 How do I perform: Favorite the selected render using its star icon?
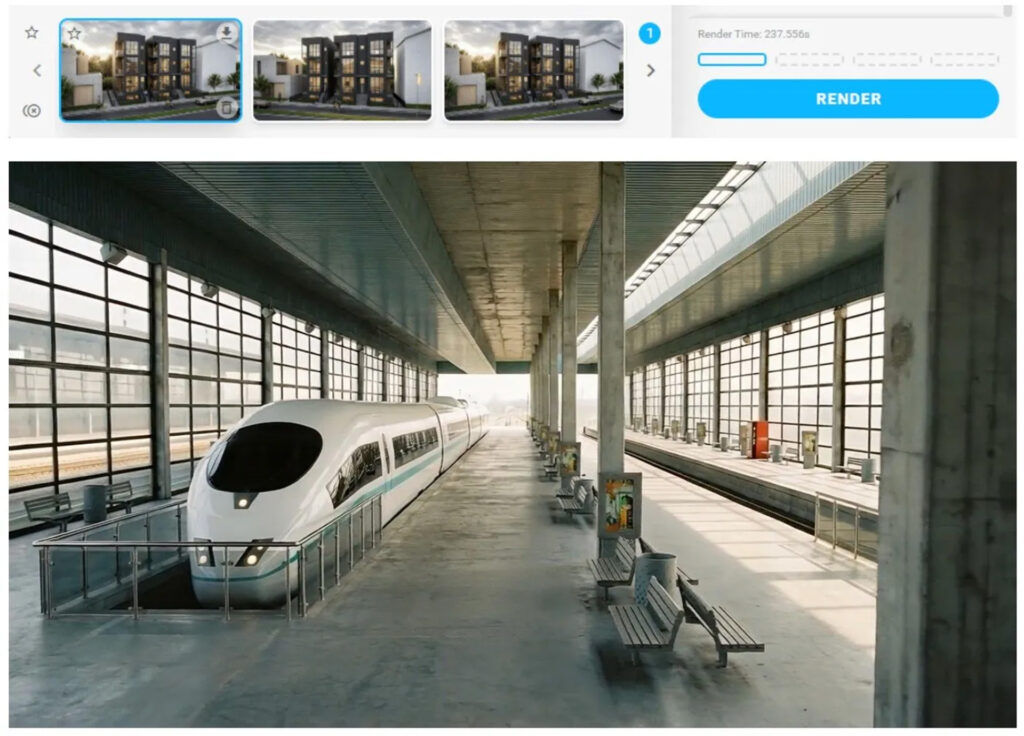[x=74, y=32]
